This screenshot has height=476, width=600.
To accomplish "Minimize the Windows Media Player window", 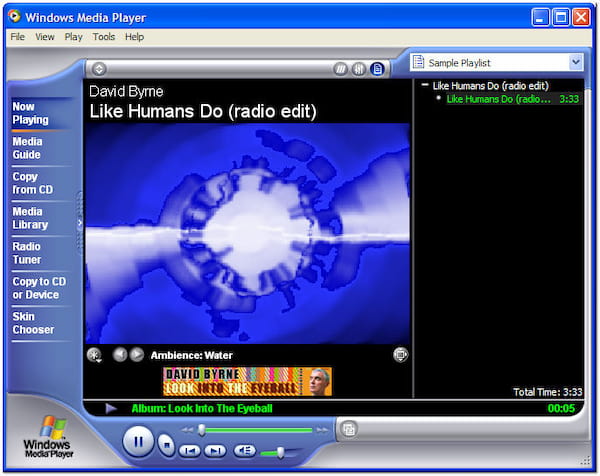I will point(540,18).
